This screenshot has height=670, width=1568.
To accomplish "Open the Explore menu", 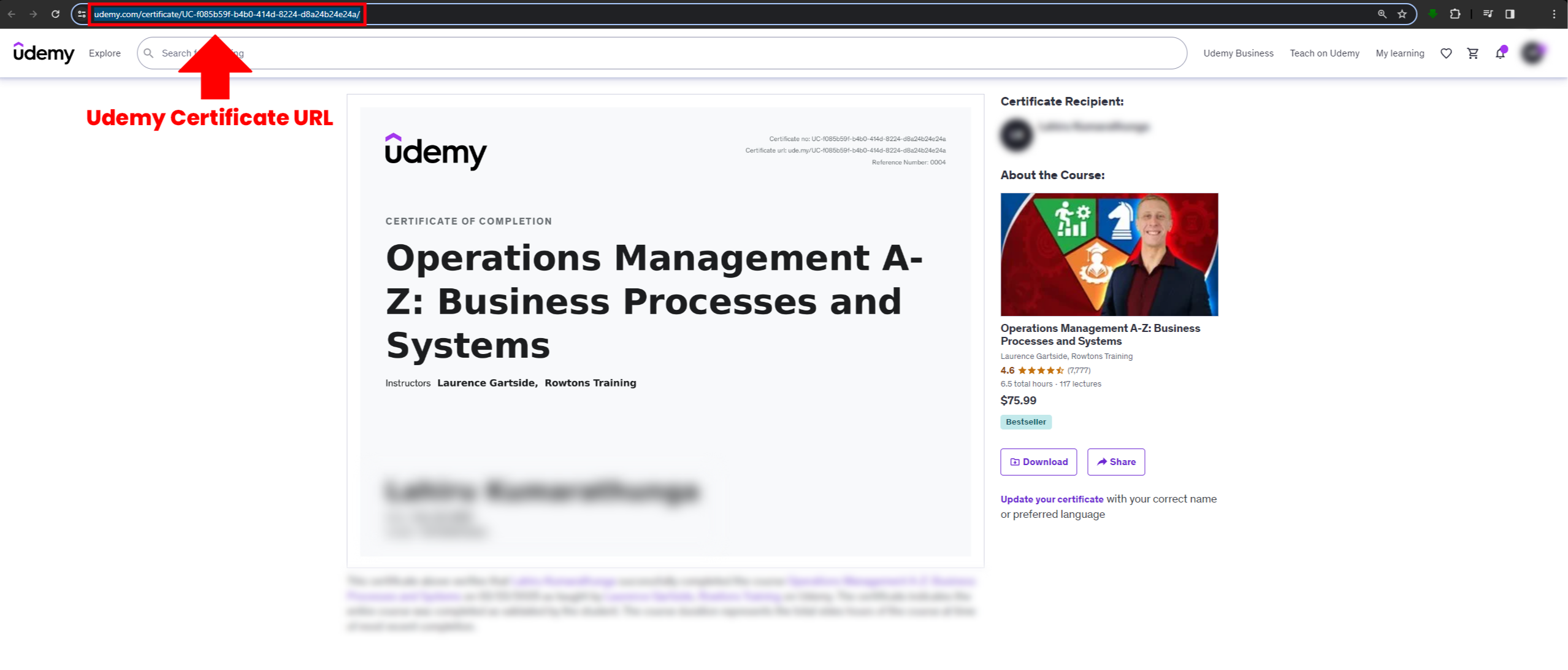I will pos(105,53).
